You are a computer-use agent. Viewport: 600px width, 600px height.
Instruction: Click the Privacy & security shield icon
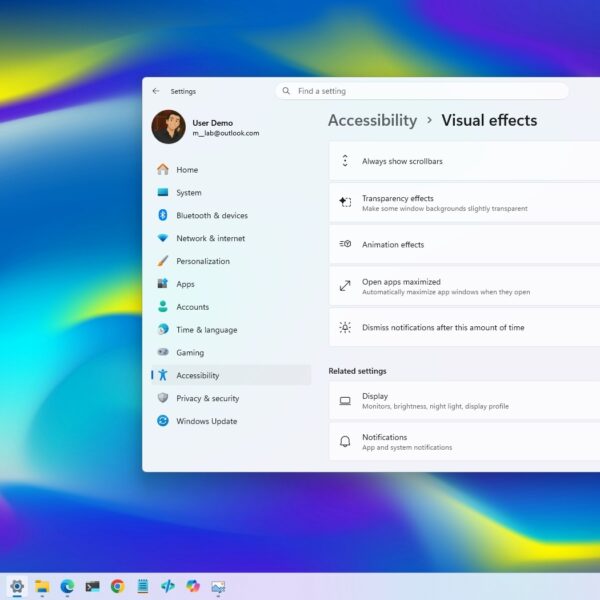(163, 398)
